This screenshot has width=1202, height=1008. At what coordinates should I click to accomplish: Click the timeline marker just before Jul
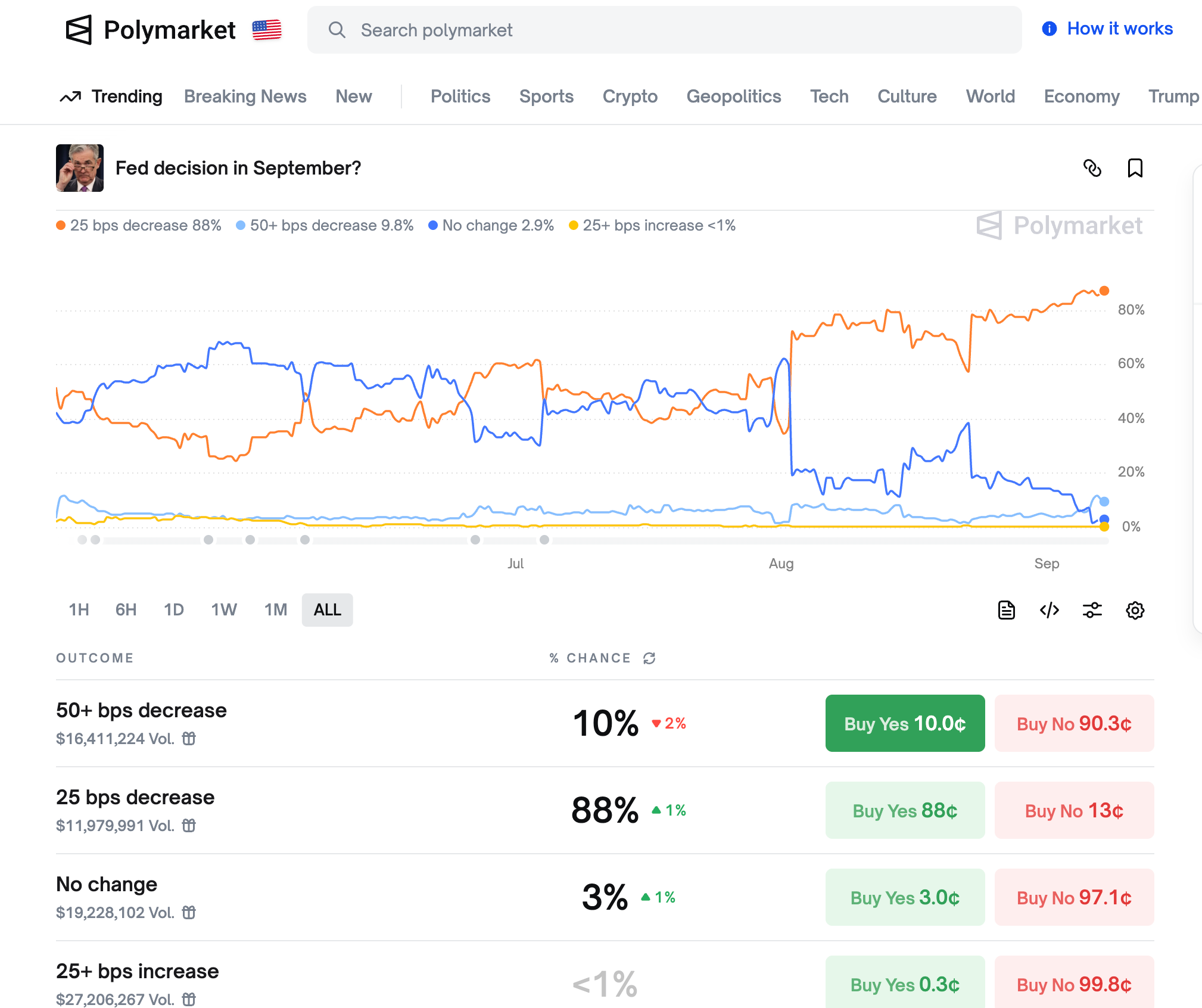point(475,540)
